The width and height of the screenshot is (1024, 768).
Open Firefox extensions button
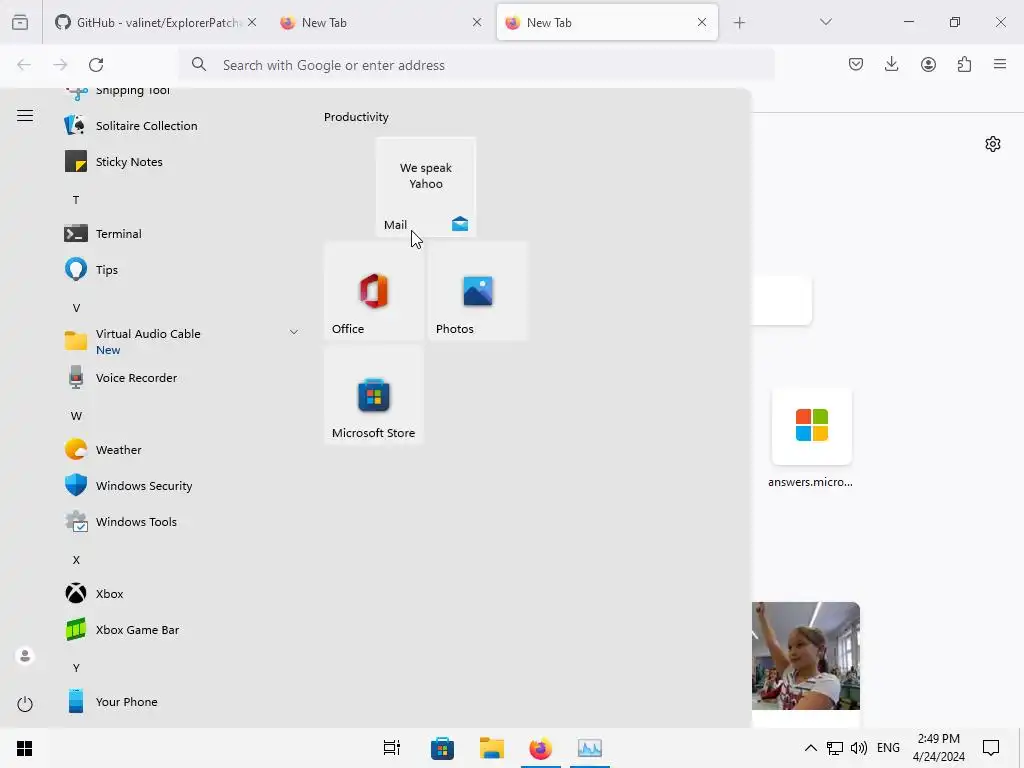[964, 64]
